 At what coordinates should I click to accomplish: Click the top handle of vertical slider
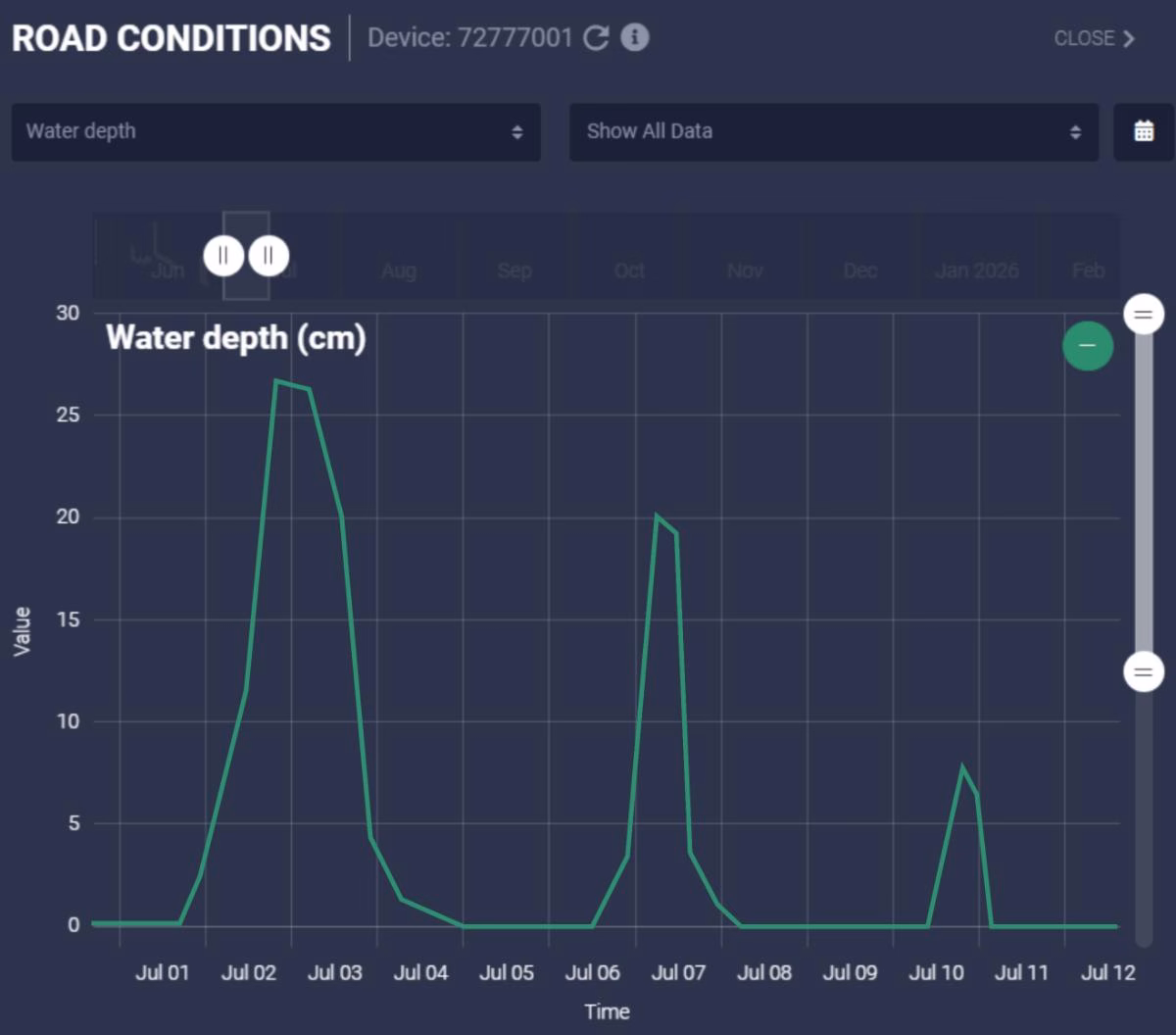[1143, 315]
